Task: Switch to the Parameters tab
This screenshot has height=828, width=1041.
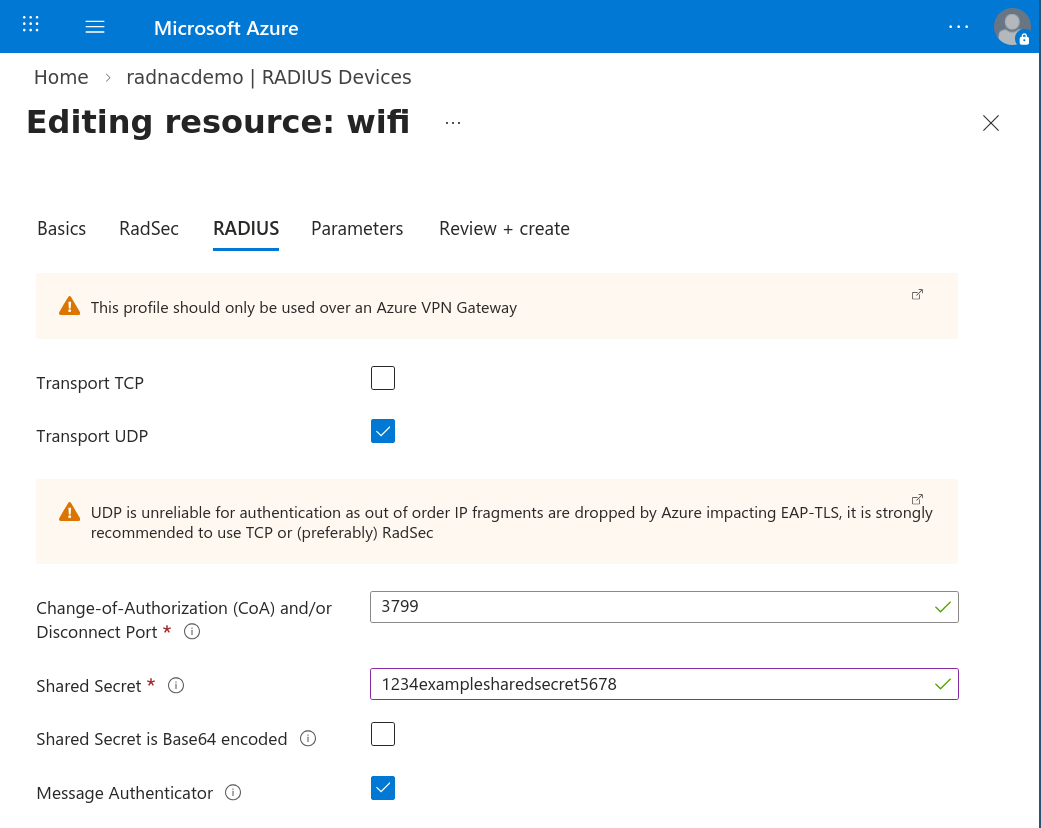Action: (357, 228)
